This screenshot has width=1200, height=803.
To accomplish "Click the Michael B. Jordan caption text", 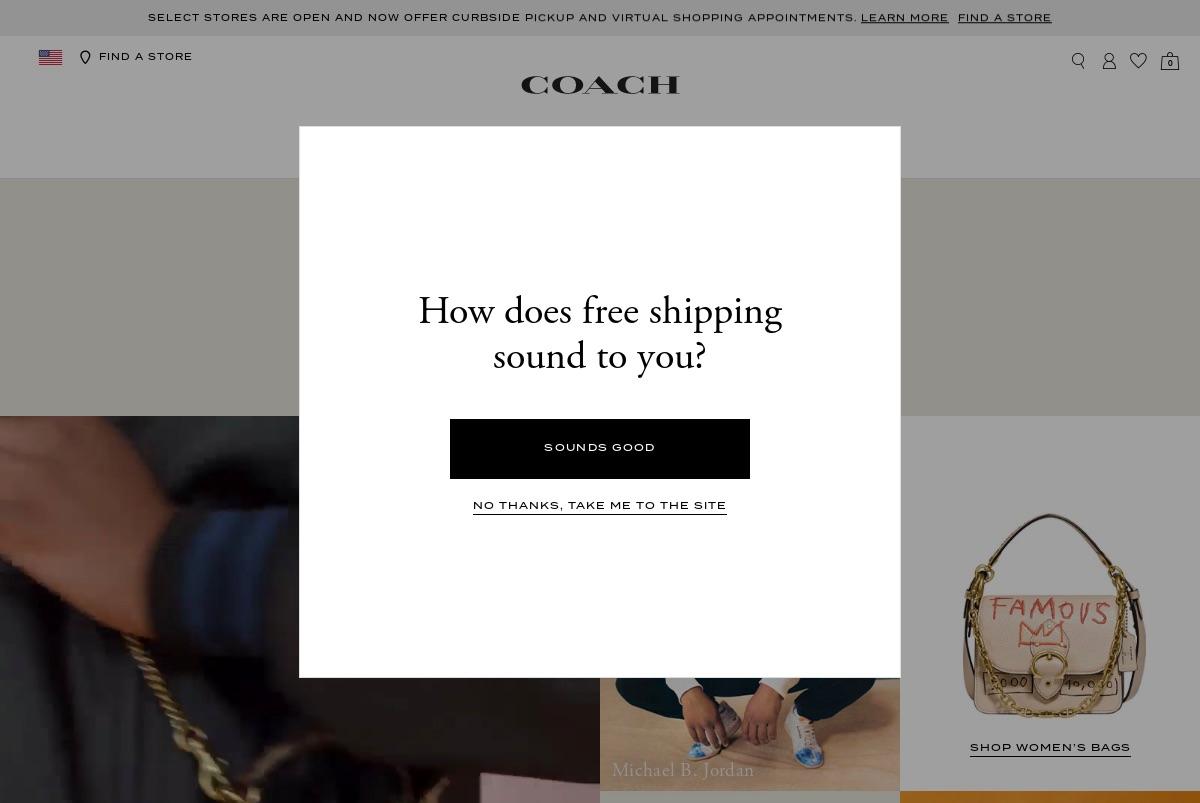I will click(x=683, y=771).
